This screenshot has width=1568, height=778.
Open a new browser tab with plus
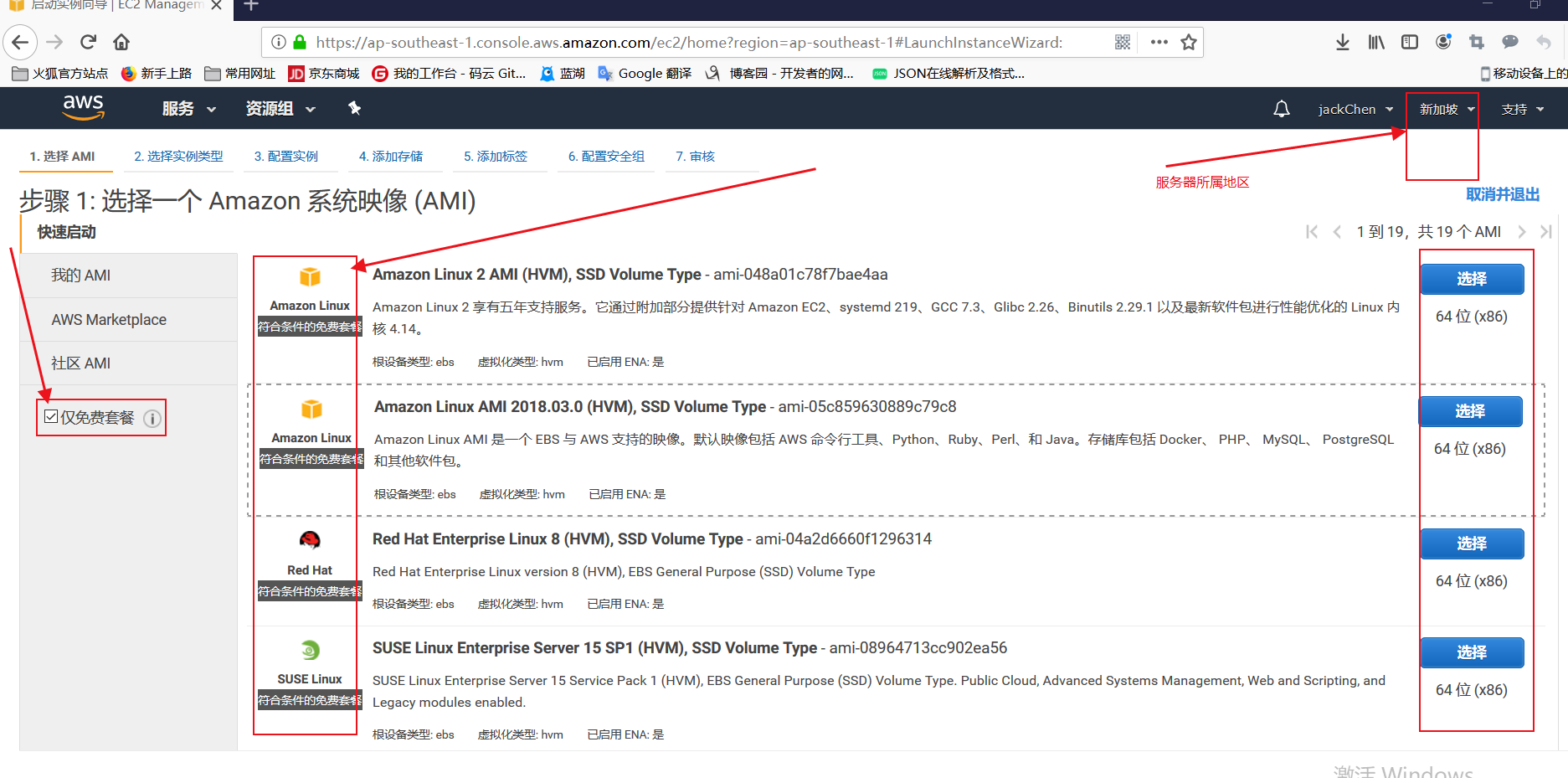[x=251, y=6]
